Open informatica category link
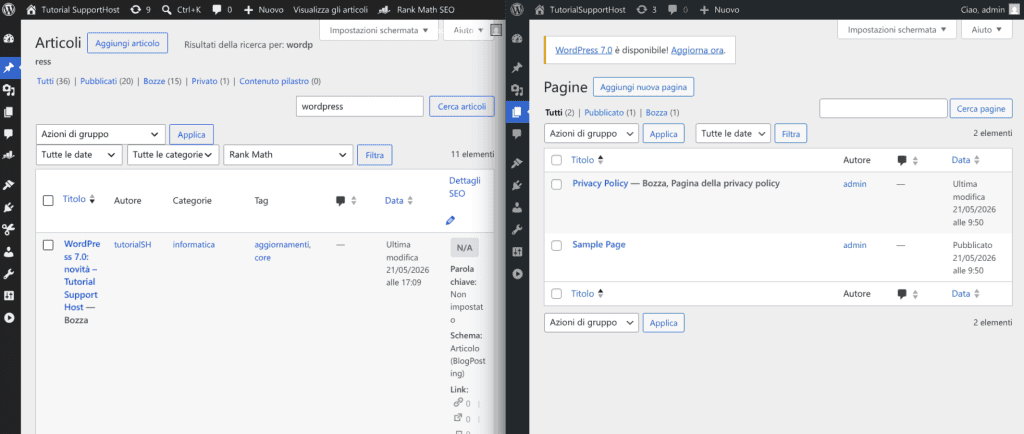The width and height of the screenshot is (1024, 434). pos(193,245)
